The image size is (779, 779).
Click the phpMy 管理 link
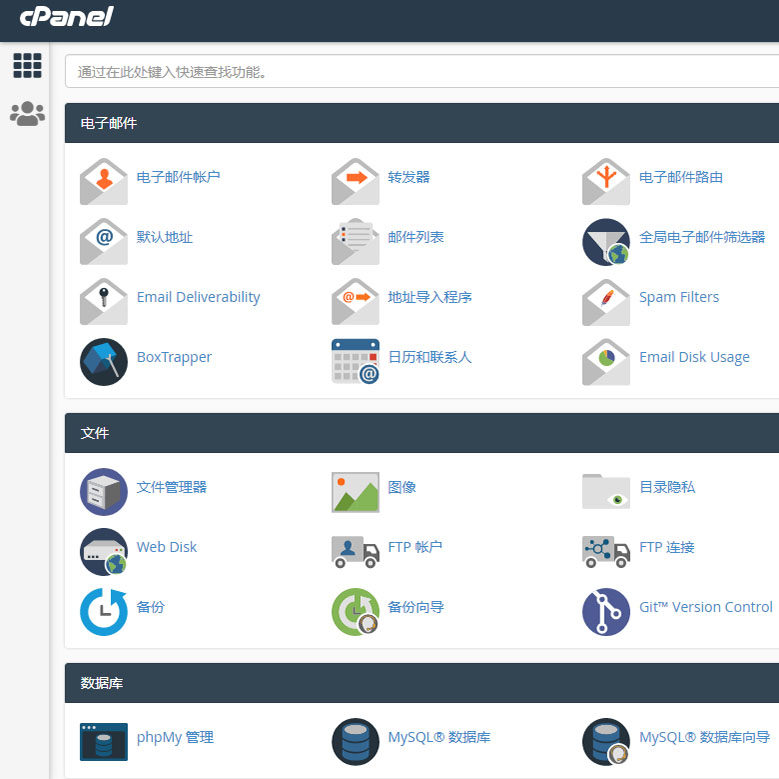point(175,737)
